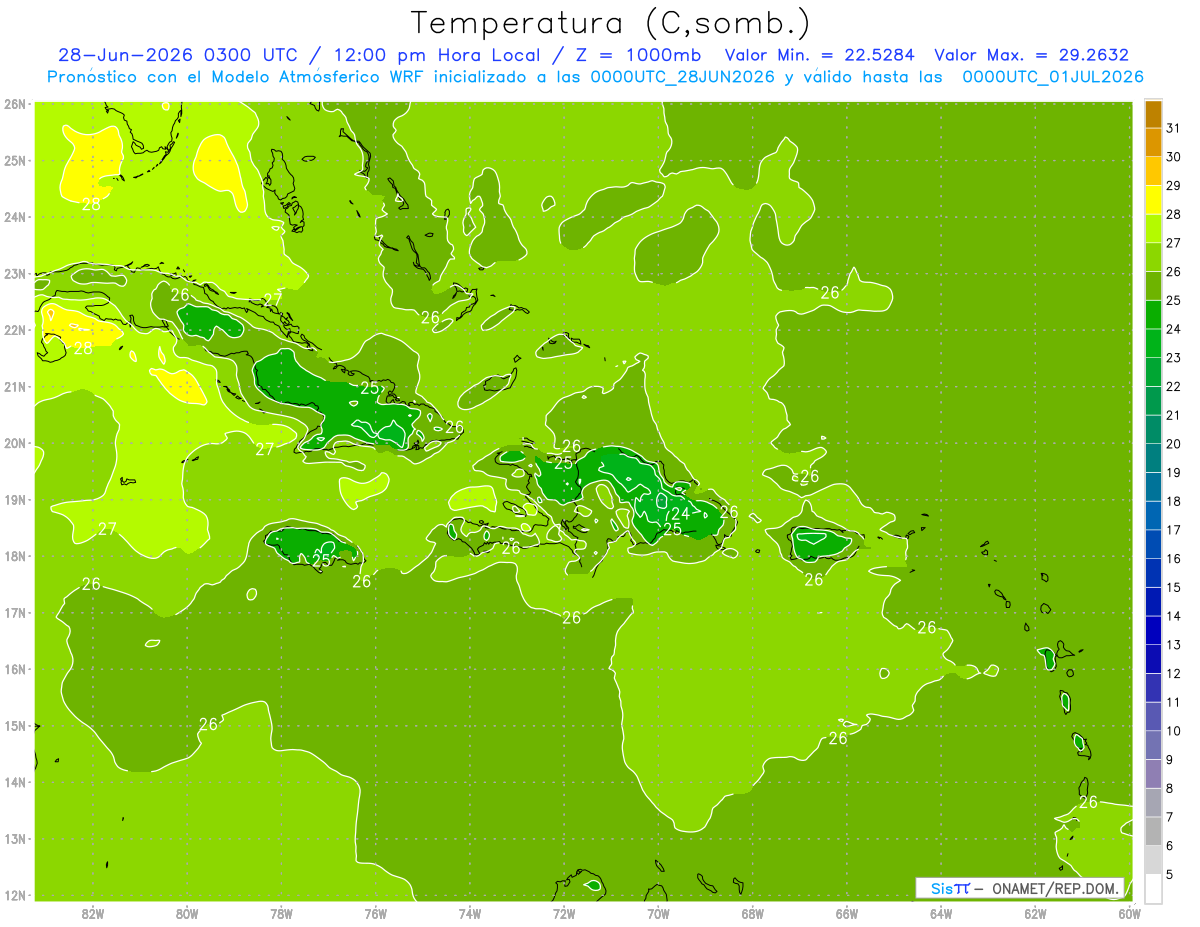Click the '31' label on the color legend
Screen dimensions: 1200x927
click(x=1174, y=128)
